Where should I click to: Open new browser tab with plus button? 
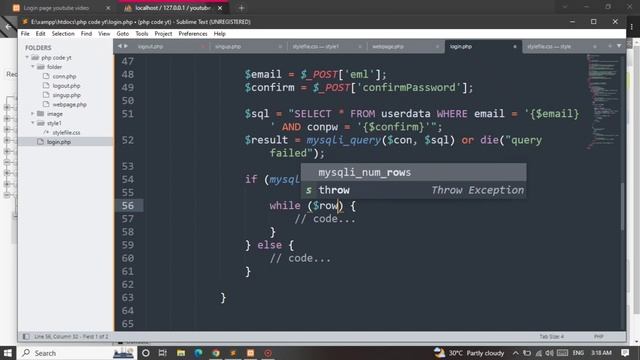[241, 8]
